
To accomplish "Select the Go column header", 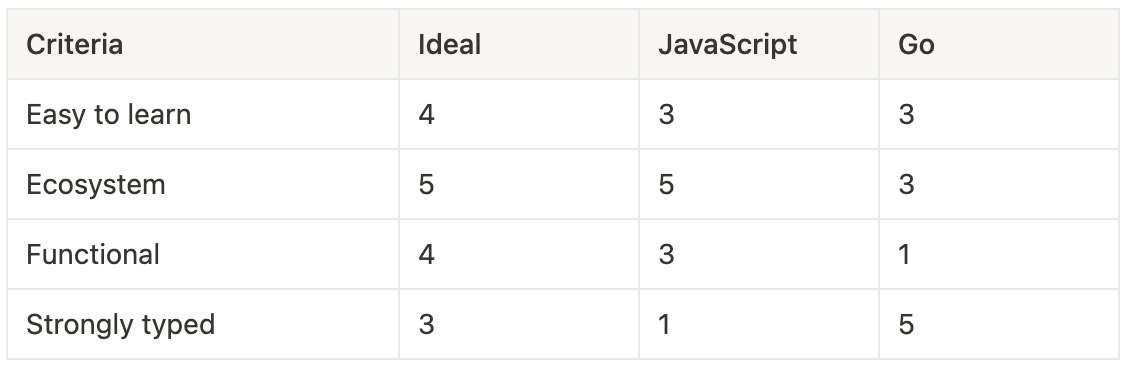I will 999,44.
